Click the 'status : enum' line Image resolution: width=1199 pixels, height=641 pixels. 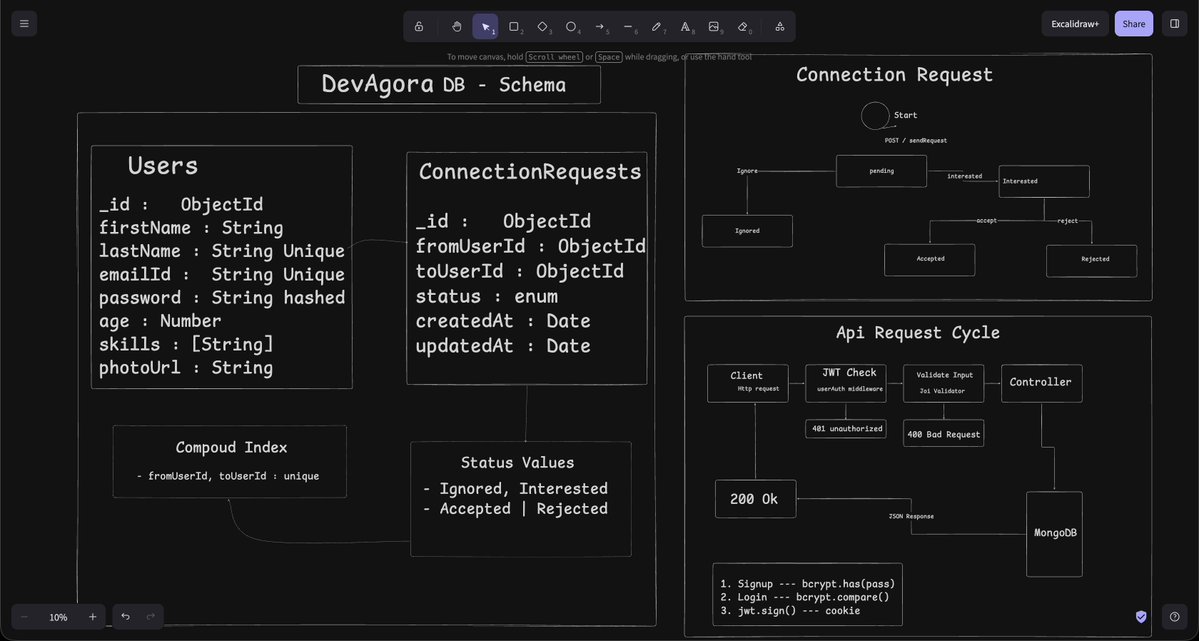[x=486, y=296]
